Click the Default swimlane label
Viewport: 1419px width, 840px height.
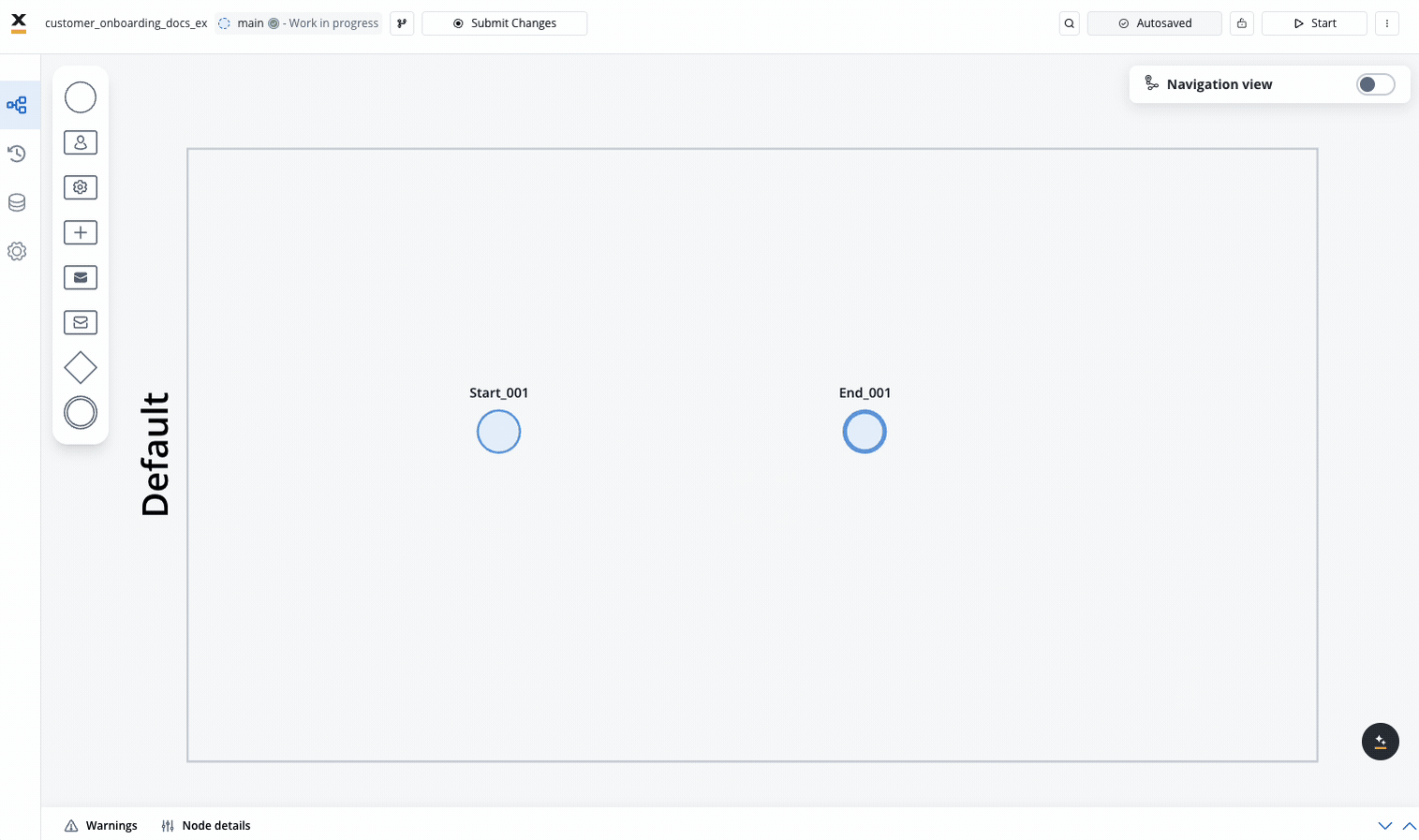click(155, 454)
